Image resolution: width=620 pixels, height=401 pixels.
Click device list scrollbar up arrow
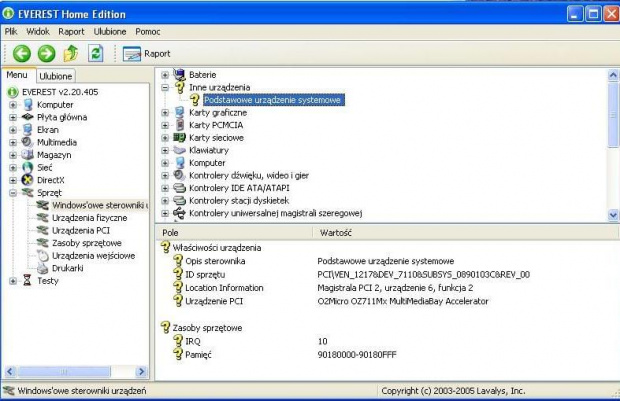point(613,74)
